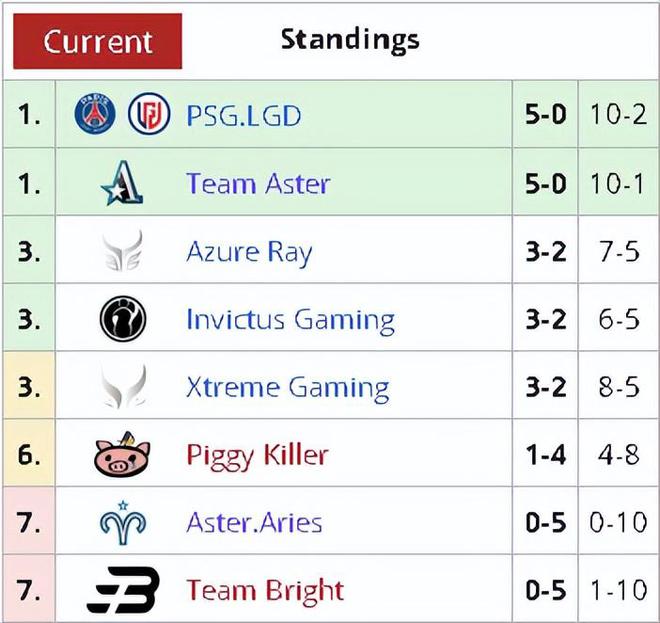Click the Azure Ray winged logo
660x623 pixels.
(123, 250)
